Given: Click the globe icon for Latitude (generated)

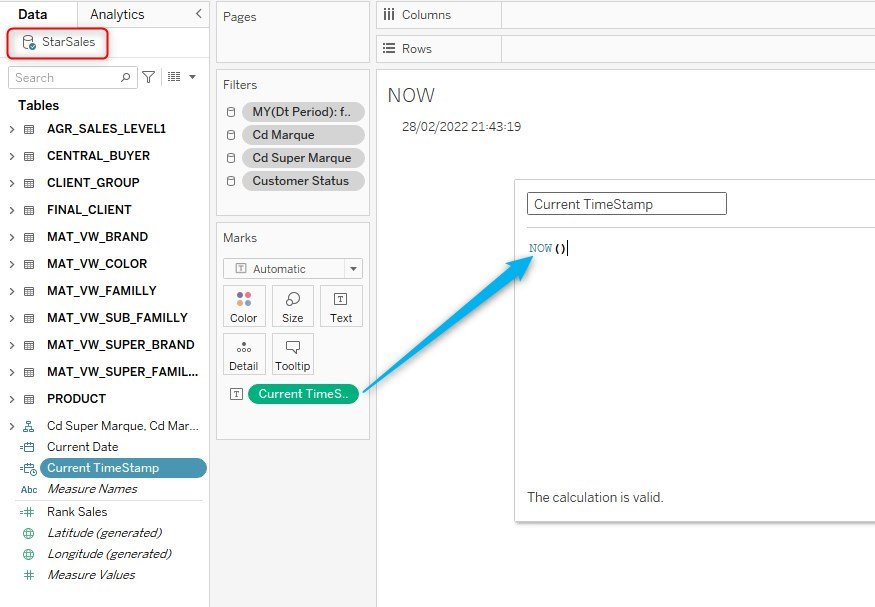Looking at the screenshot, I should coord(28,533).
